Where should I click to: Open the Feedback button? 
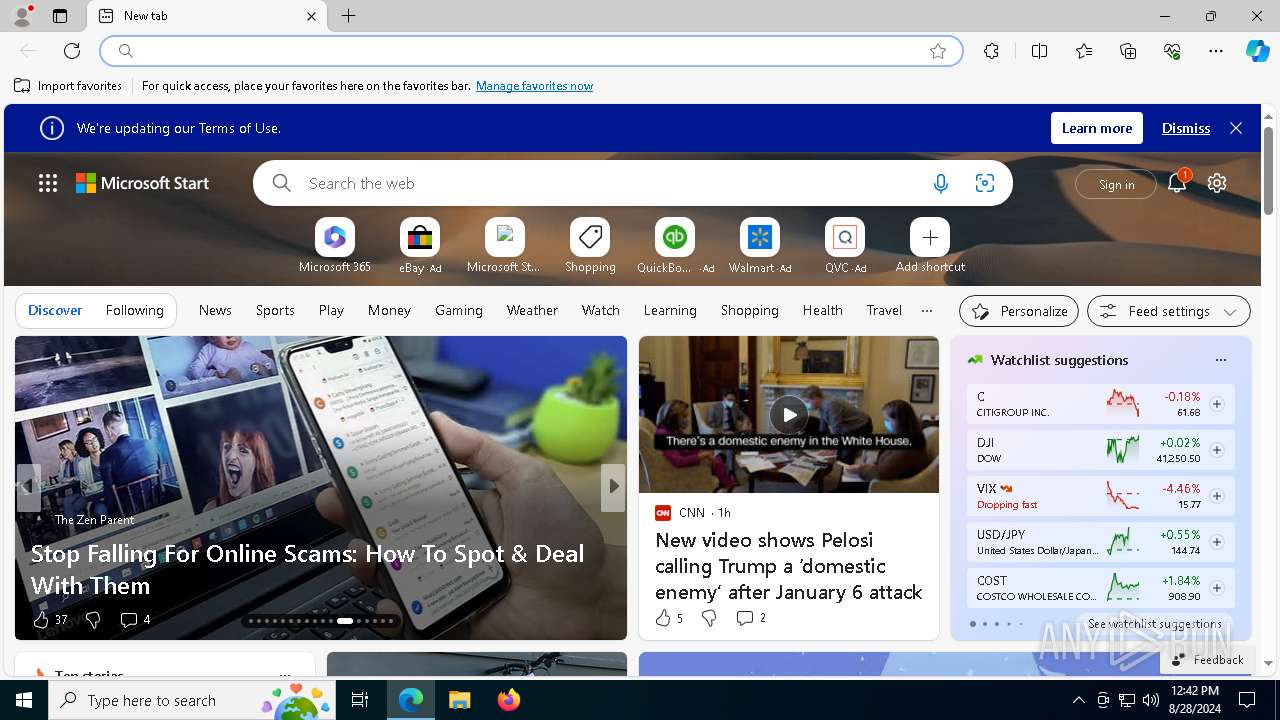click(x=1207, y=660)
